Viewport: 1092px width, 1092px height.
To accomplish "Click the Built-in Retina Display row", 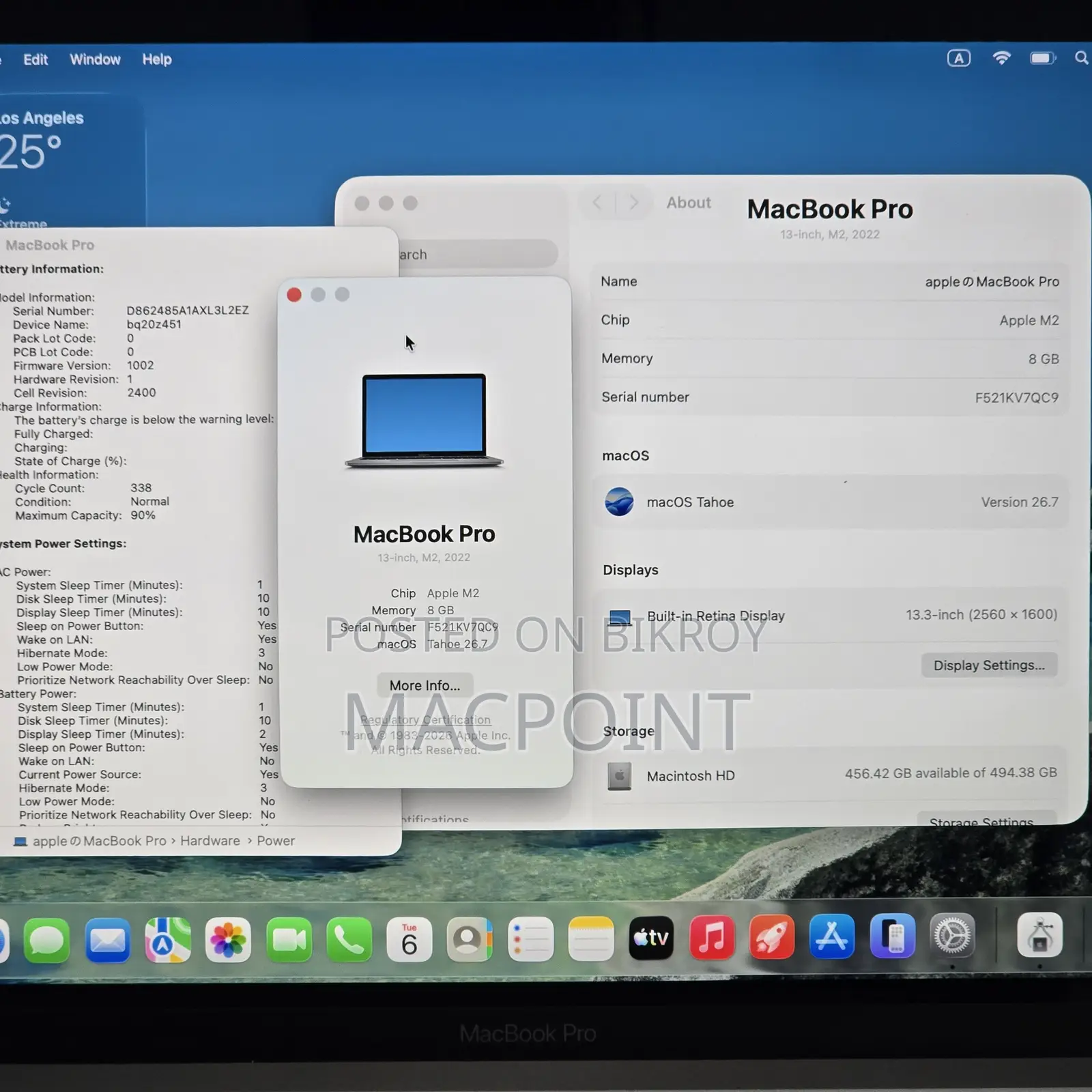I will coord(830,616).
